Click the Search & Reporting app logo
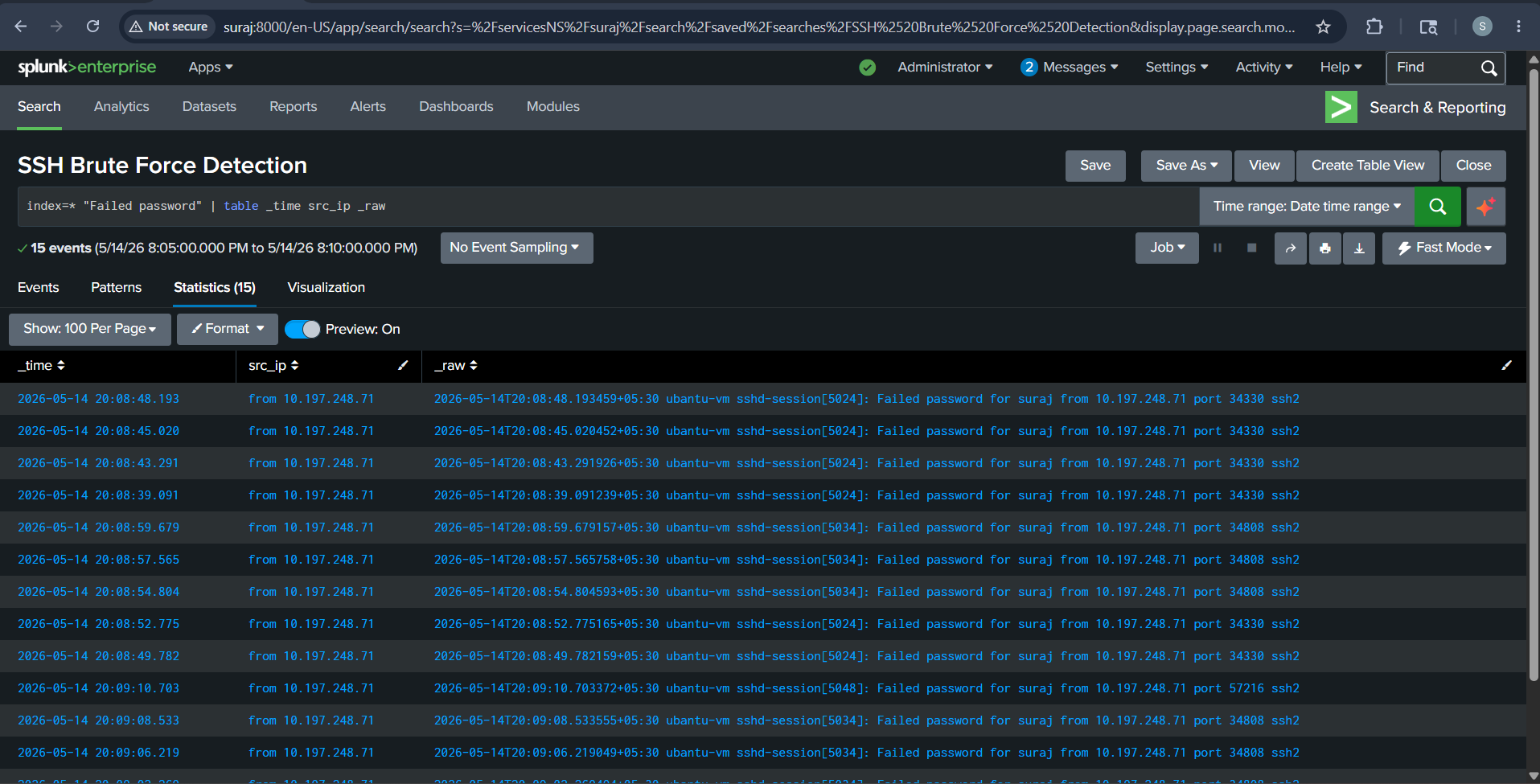Image resolution: width=1540 pixels, height=784 pixels. (x=1341, y=107)
